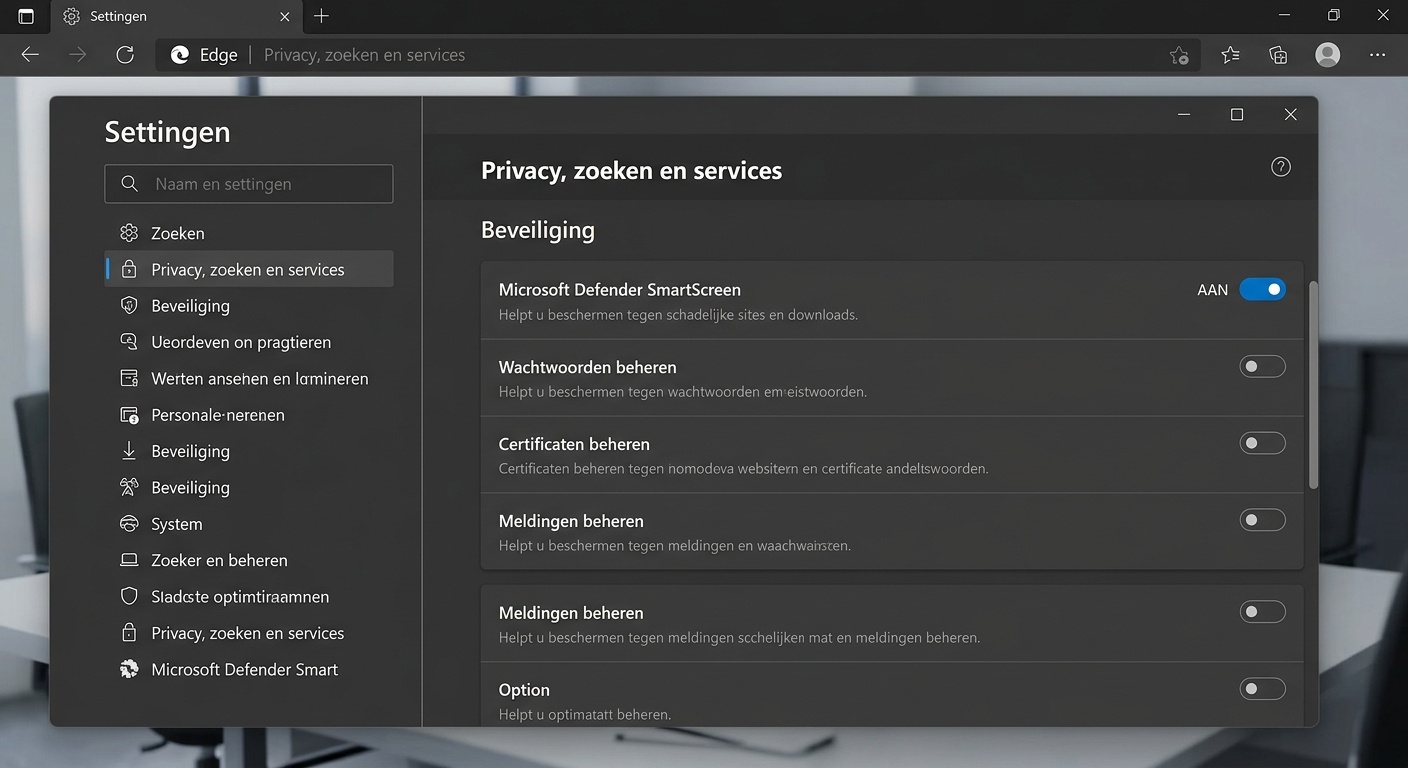Open the browser three-dot menu
The height and width of the screenshot is (768, 1408).
coord(1377,55)
